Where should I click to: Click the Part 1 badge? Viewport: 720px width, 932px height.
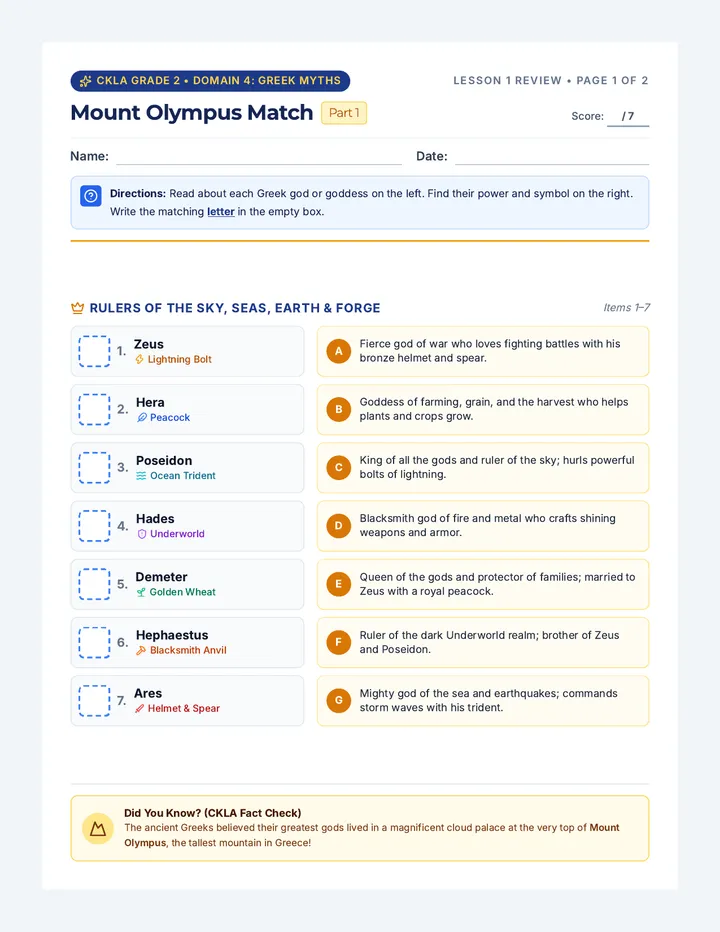click(x=344, y=113)
